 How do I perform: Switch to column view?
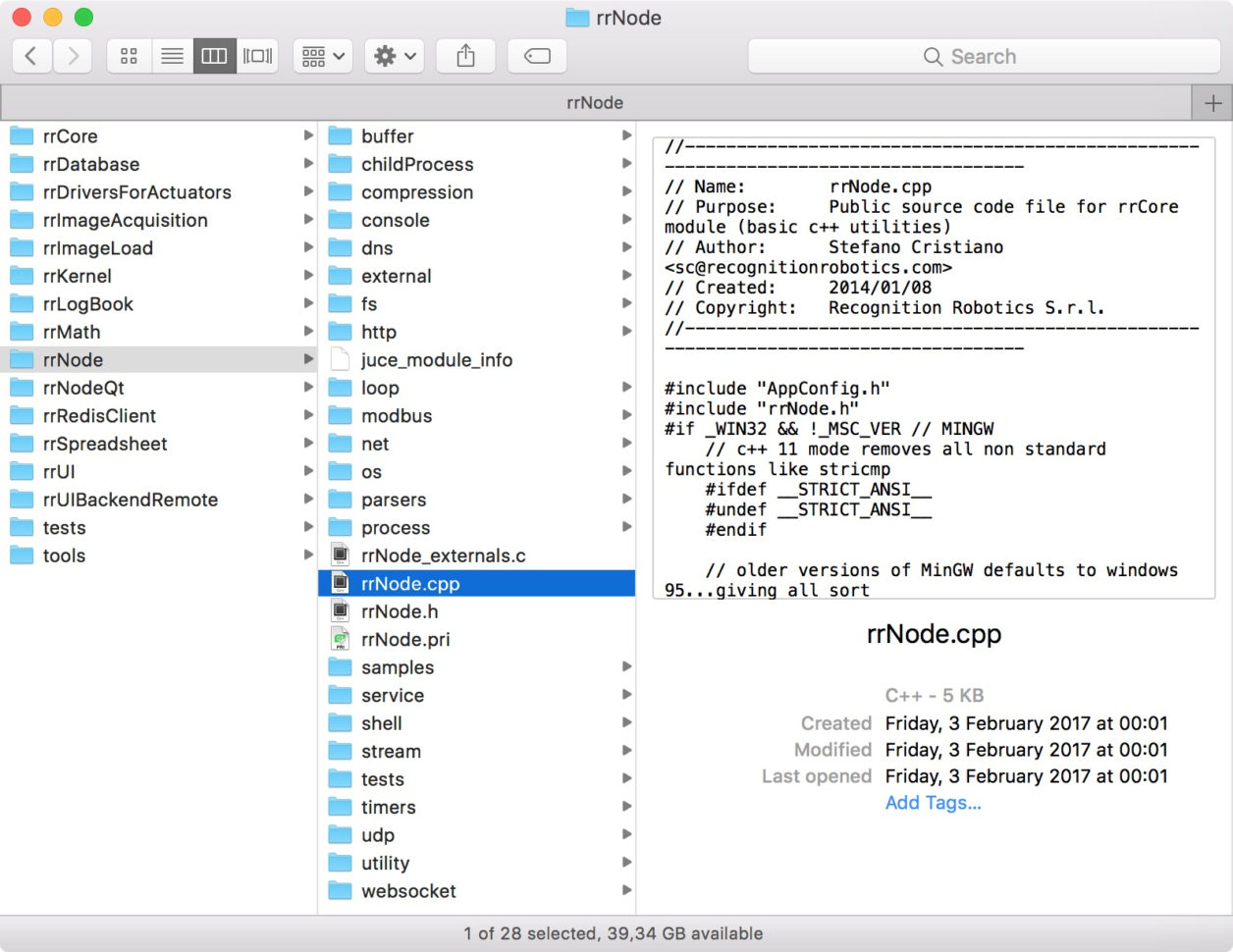point(215,56)
